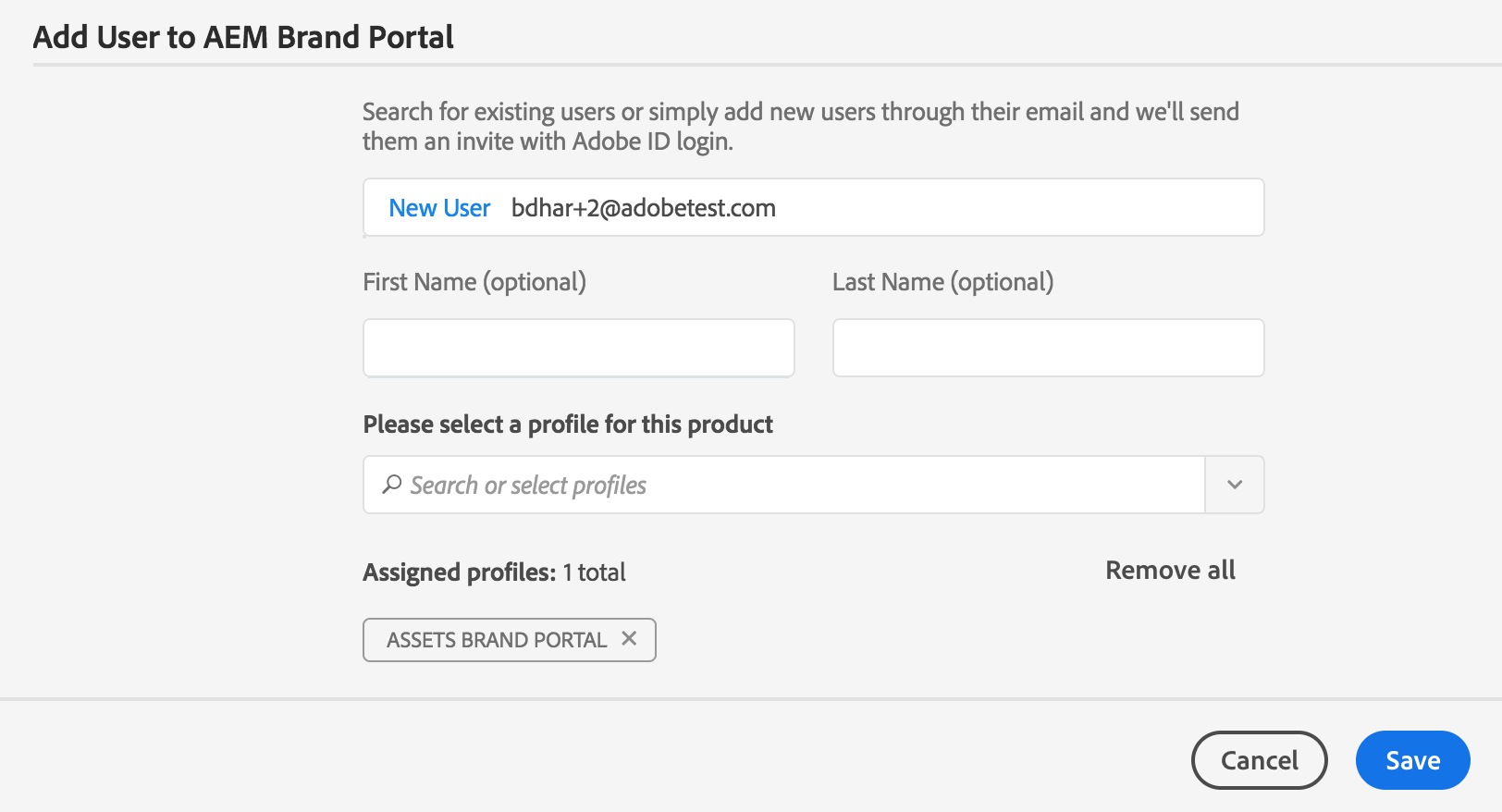1502x812 pixels.
Task: Click Remove all assigned profiles
Action: point(1170,571)
